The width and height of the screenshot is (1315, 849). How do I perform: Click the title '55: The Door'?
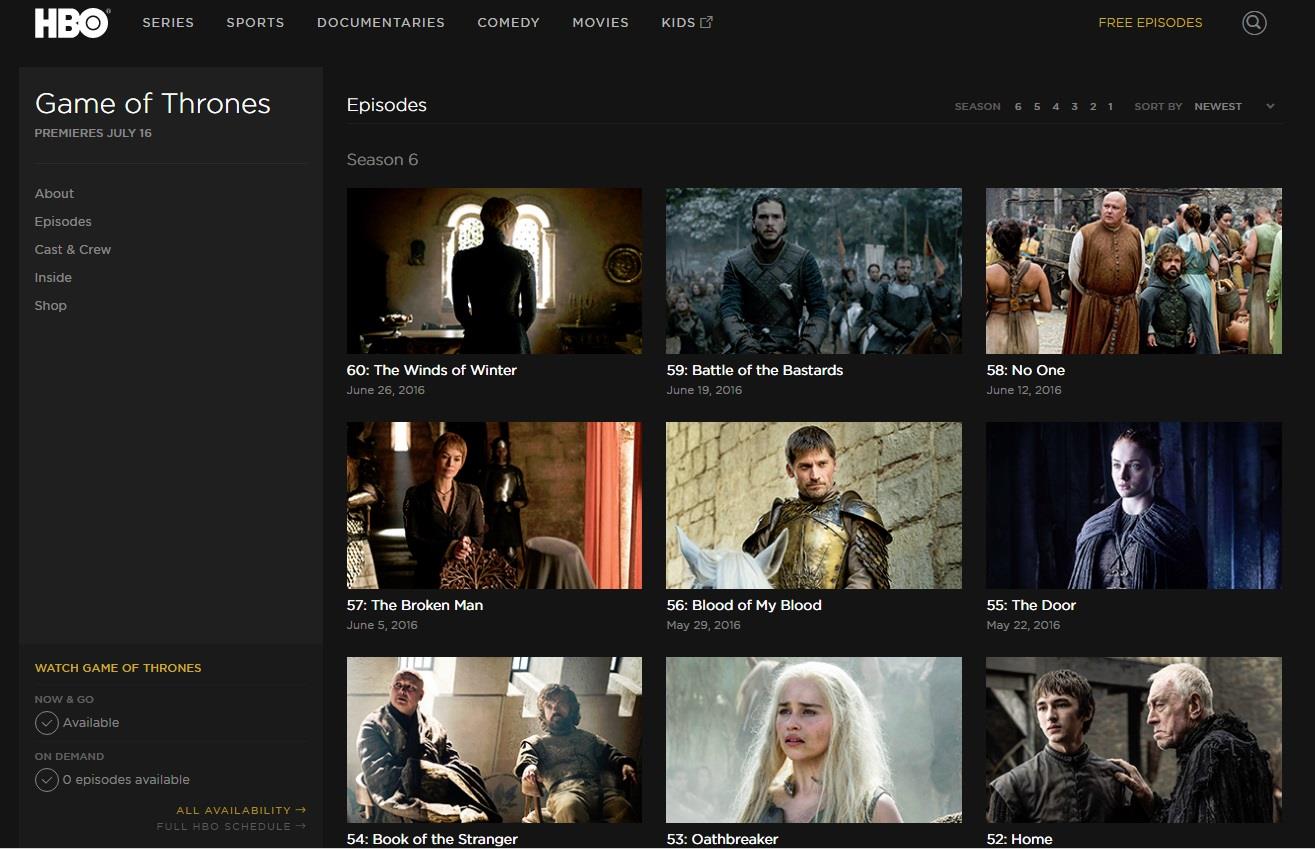(1032, 605)
